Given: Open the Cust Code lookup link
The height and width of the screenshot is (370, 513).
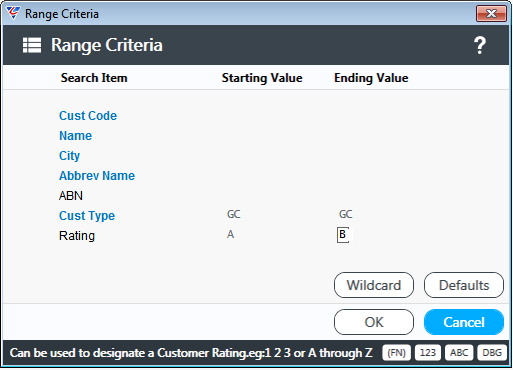Looking at the screenshot, I should [88, 116].
